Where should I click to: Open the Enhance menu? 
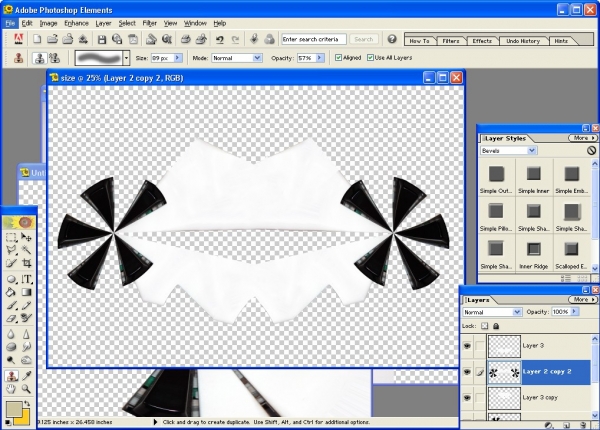76,23
